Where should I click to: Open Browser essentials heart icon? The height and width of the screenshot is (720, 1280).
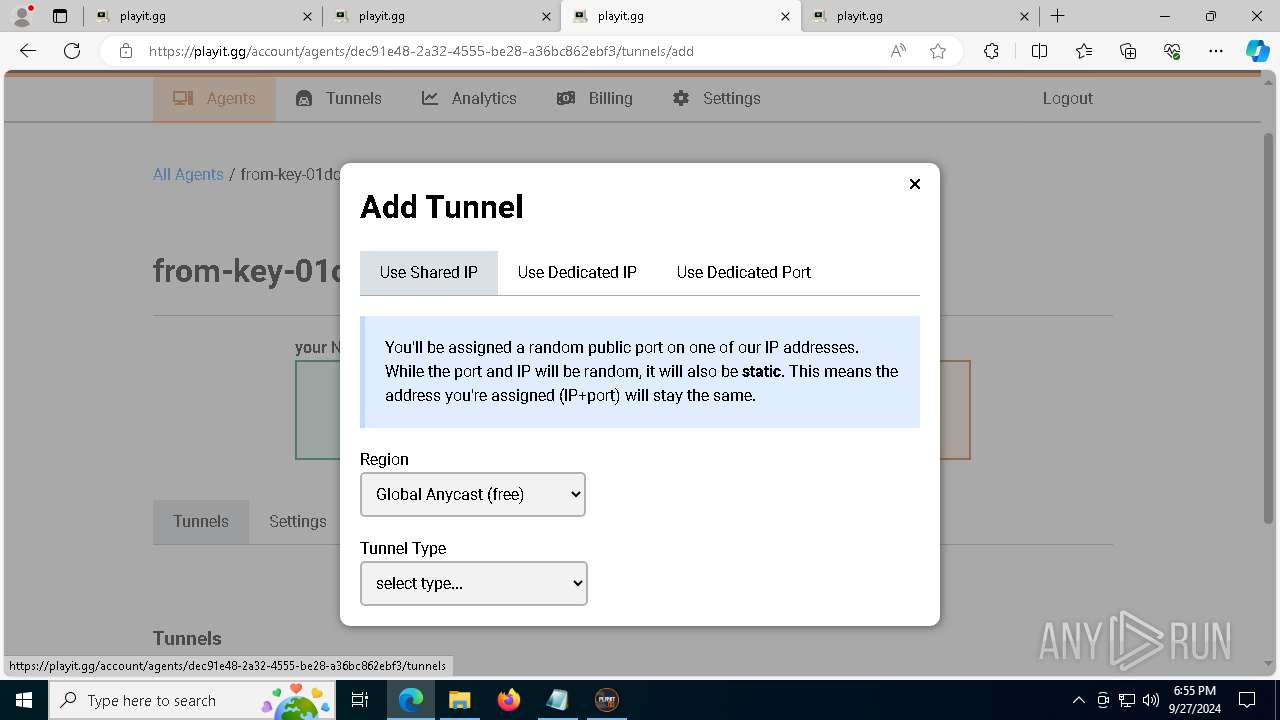point(1172,51)
